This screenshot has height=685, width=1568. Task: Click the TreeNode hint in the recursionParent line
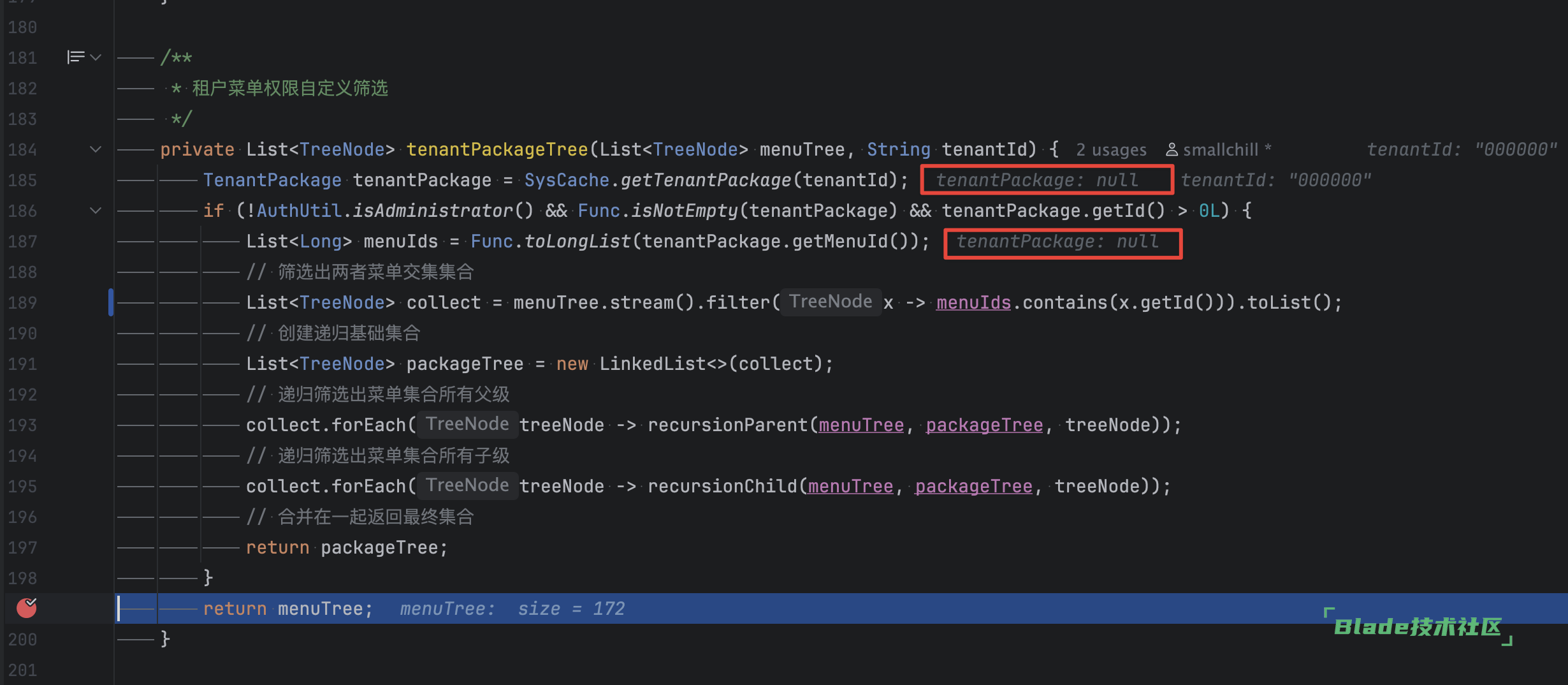pyautogui.click(x=467, y=424)
